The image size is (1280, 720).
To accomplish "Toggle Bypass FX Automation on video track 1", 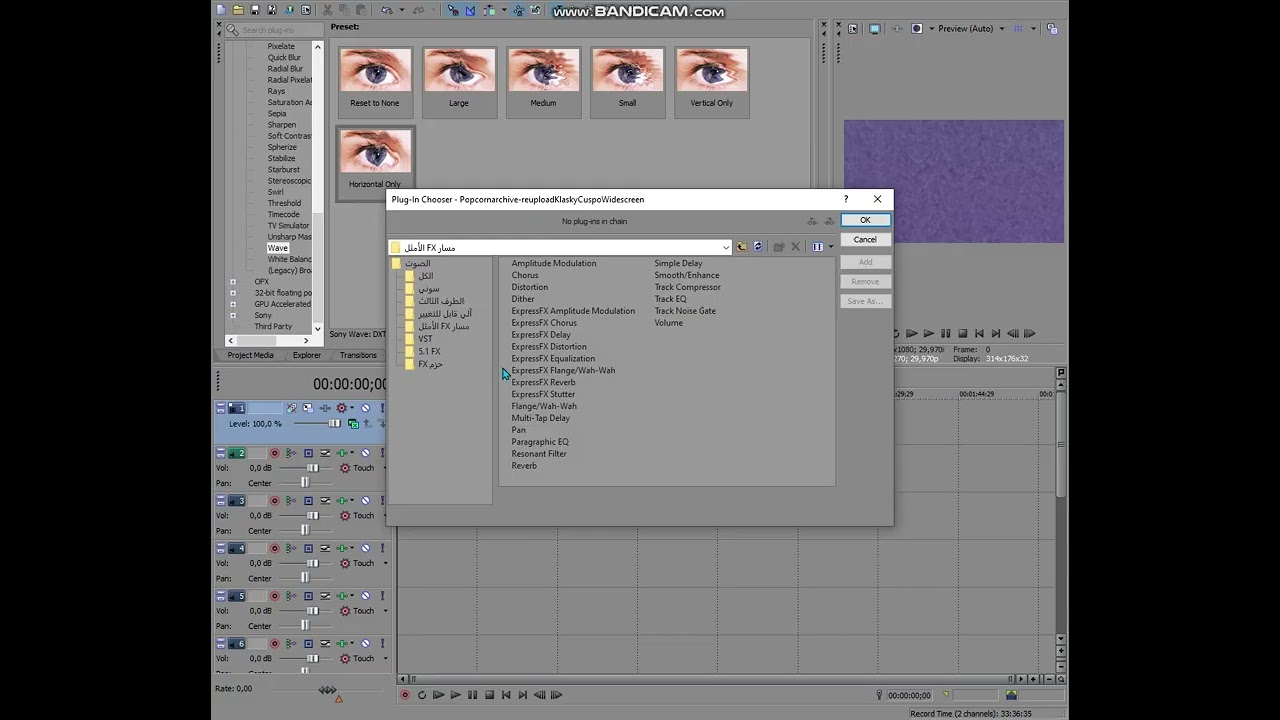I will point(291,408).
